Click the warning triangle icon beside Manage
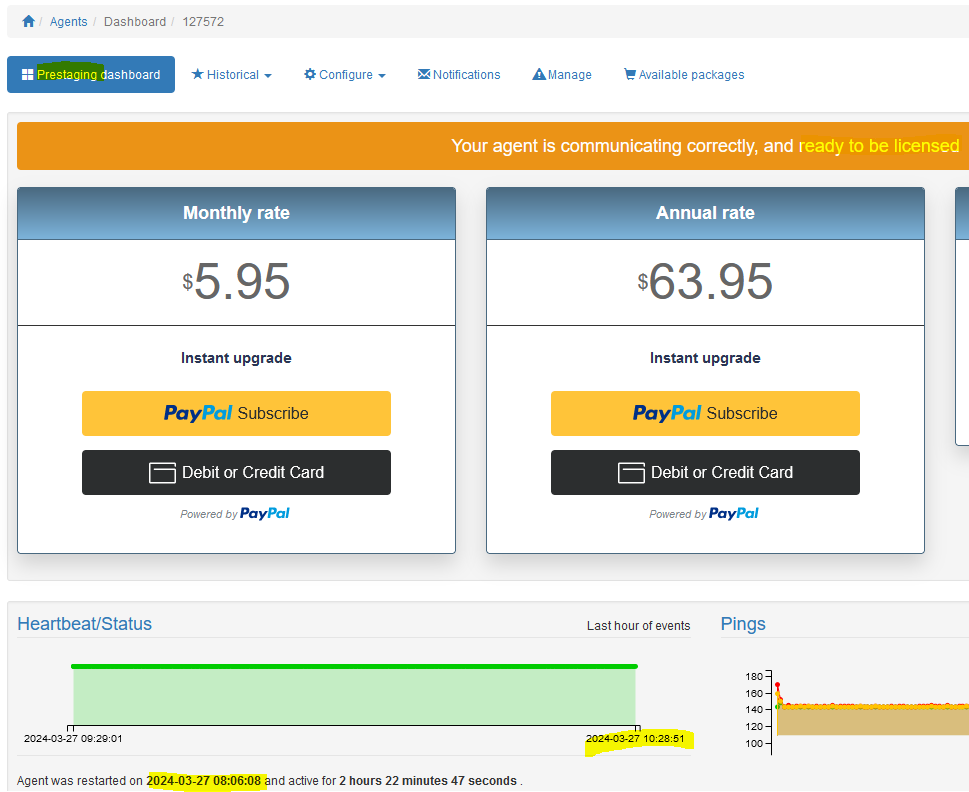The height and width of the screenshot is (792, 969). click(539, 74)
